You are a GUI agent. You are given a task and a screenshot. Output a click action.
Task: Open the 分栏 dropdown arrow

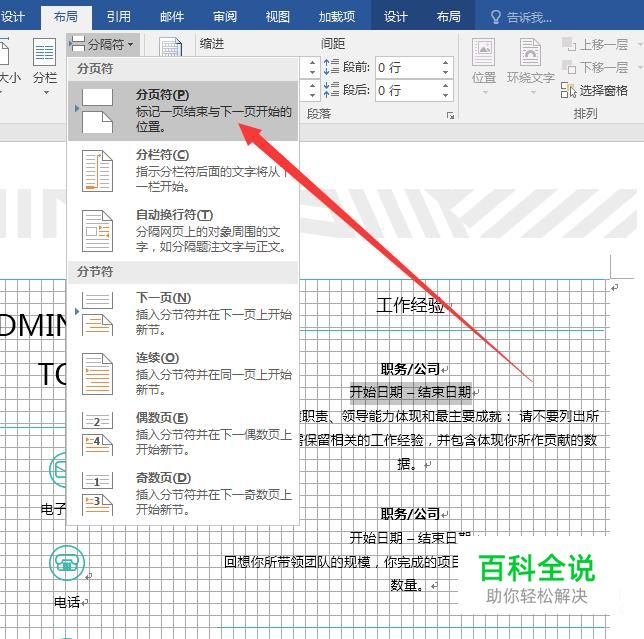pos(46,93)
